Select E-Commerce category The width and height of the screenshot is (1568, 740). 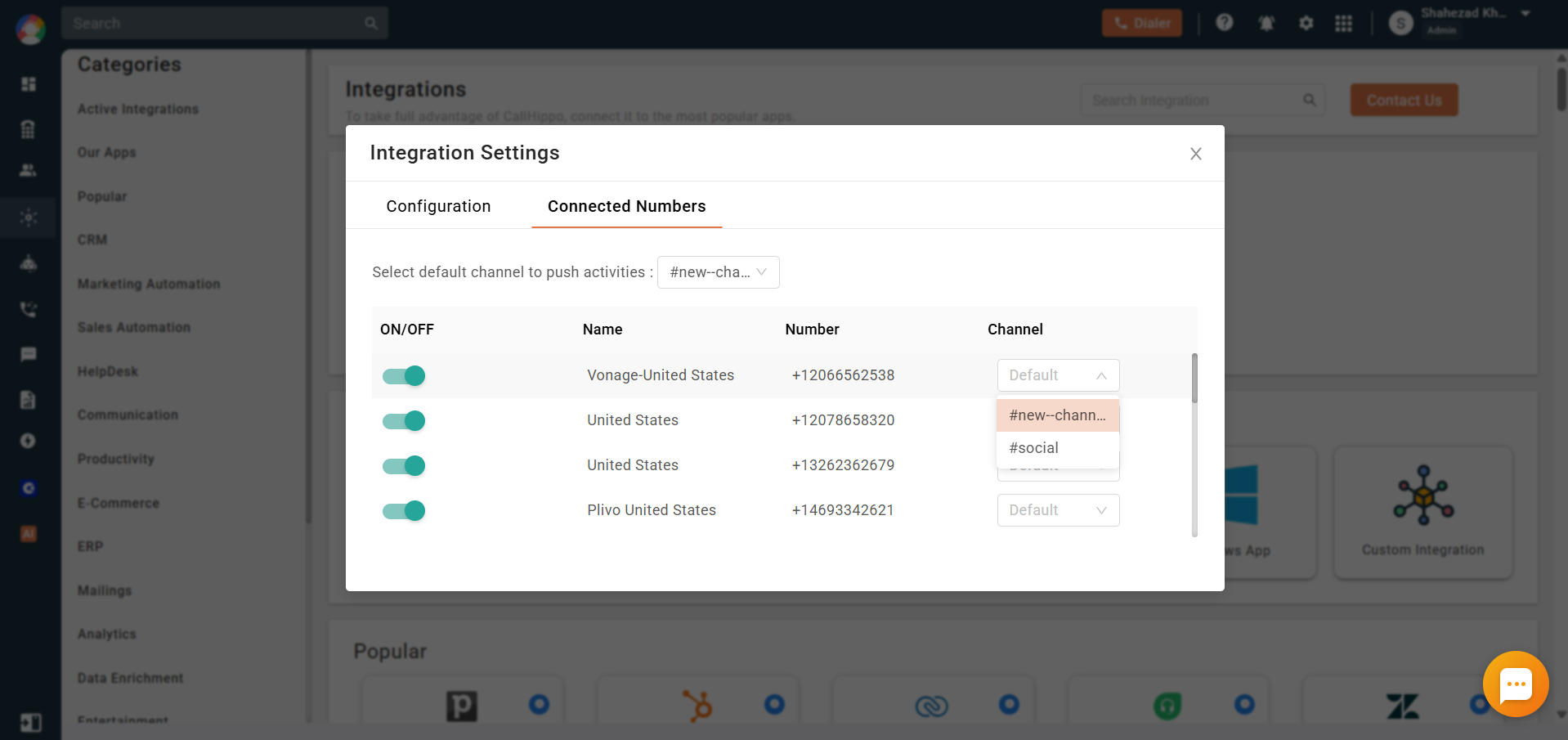(119, 503)
